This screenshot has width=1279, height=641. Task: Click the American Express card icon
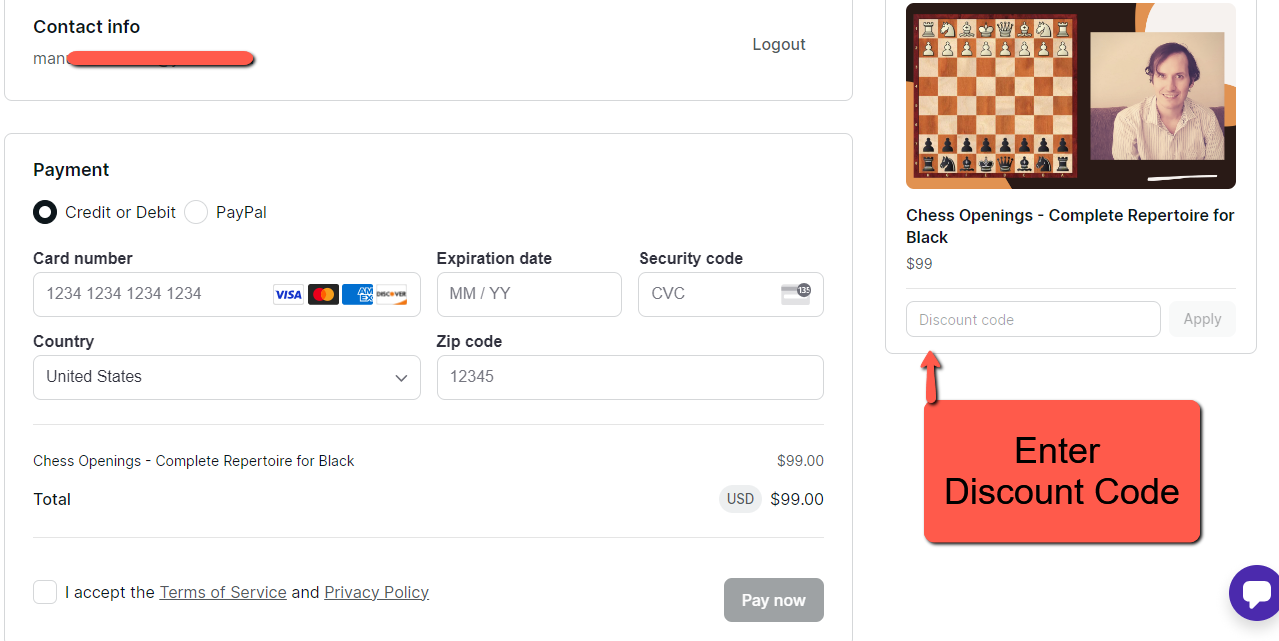click(357, 294)
